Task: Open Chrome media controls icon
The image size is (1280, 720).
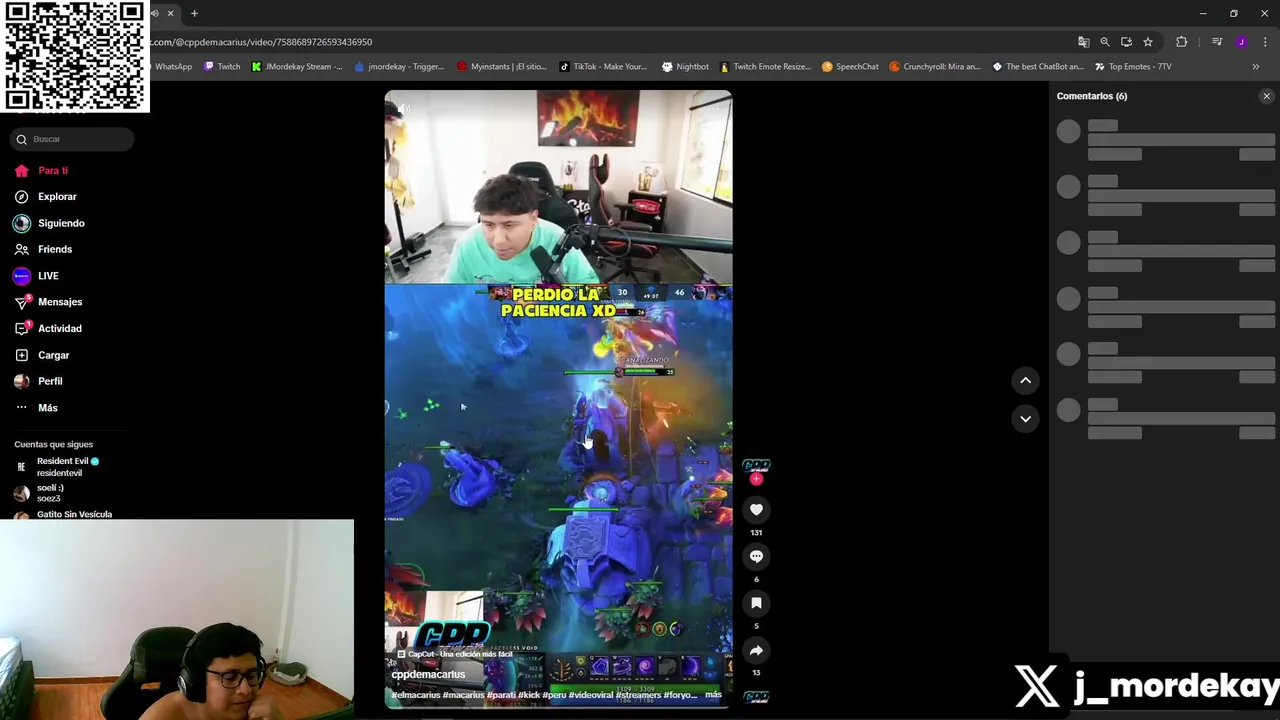Action: [x=1217, y=42]
